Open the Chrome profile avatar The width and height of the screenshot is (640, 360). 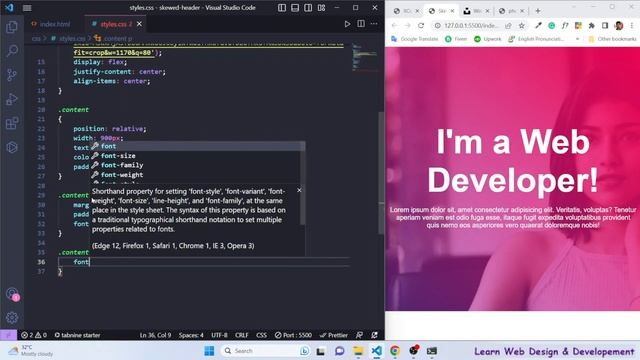click(x=619, y=25)
